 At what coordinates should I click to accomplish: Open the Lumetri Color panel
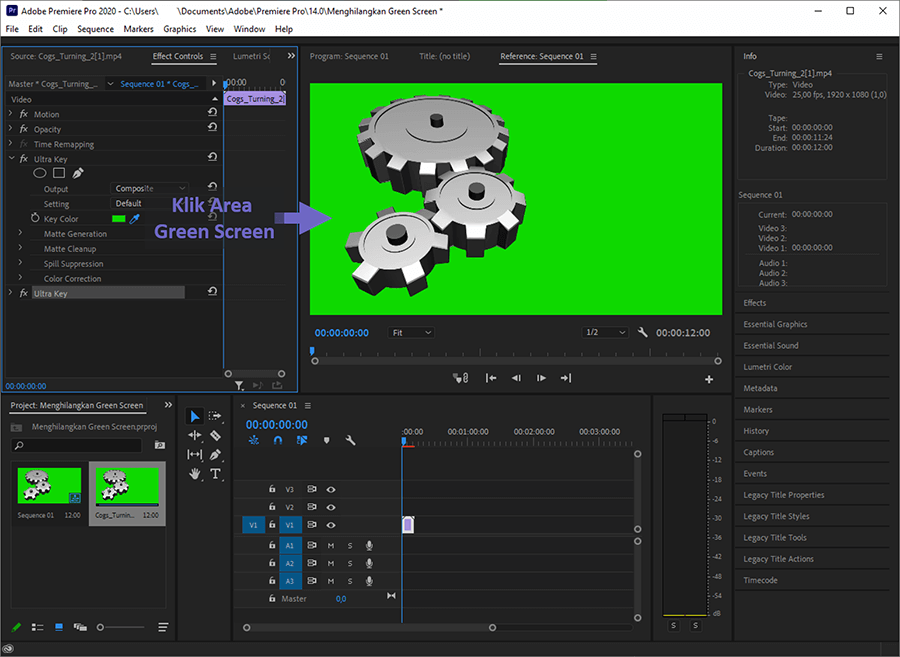(767, 367)
